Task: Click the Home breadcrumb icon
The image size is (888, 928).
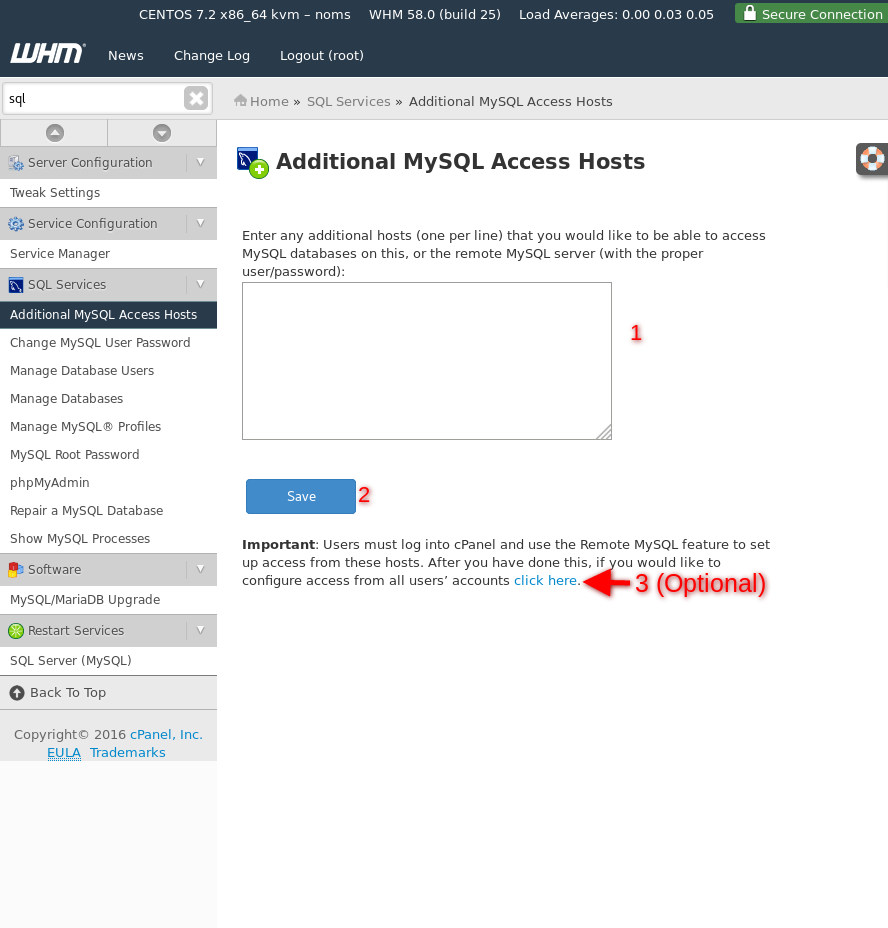Action: 241,101
